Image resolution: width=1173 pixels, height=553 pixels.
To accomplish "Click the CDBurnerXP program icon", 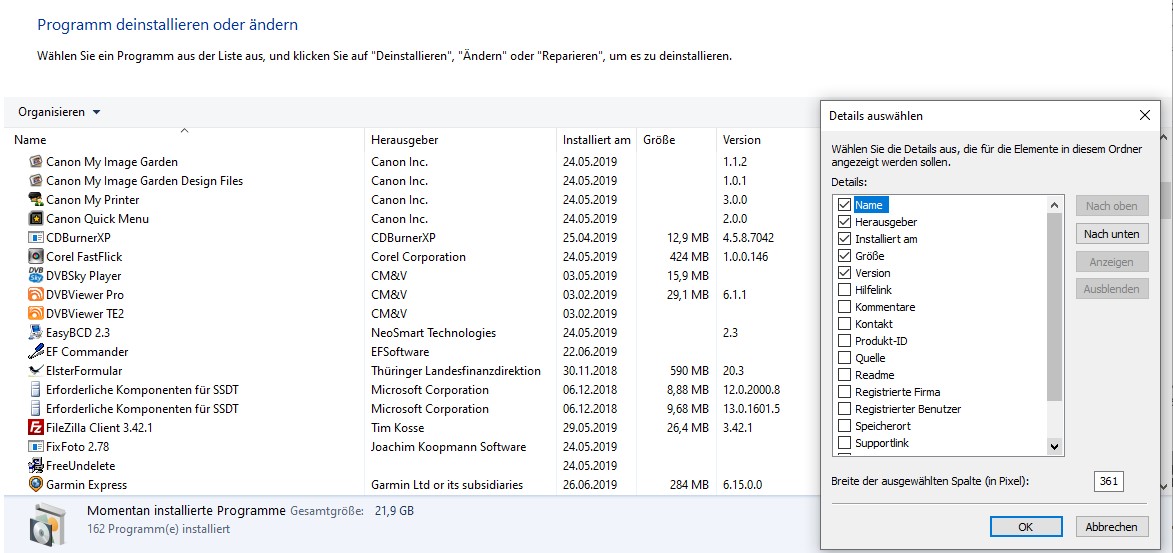I will 35,238.
